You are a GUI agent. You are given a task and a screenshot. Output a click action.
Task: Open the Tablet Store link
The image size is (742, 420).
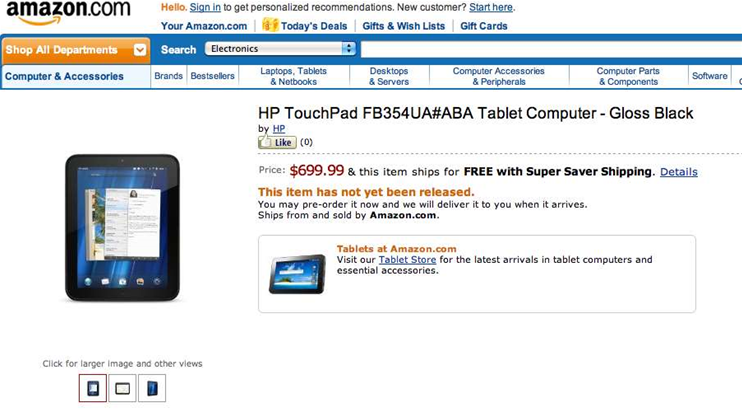coord(407,260)
